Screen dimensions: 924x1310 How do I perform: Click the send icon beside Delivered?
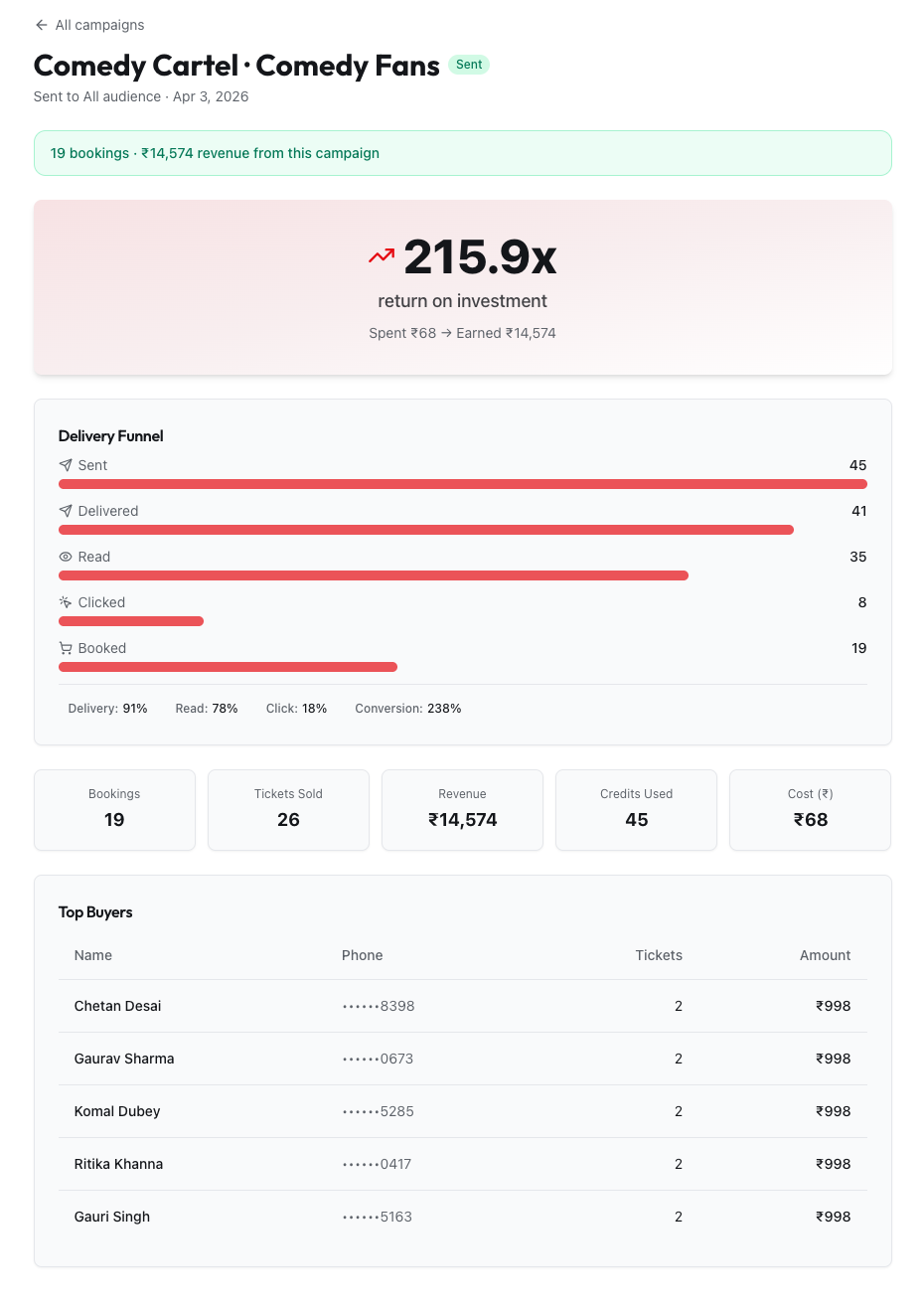(x=66, y=511)
